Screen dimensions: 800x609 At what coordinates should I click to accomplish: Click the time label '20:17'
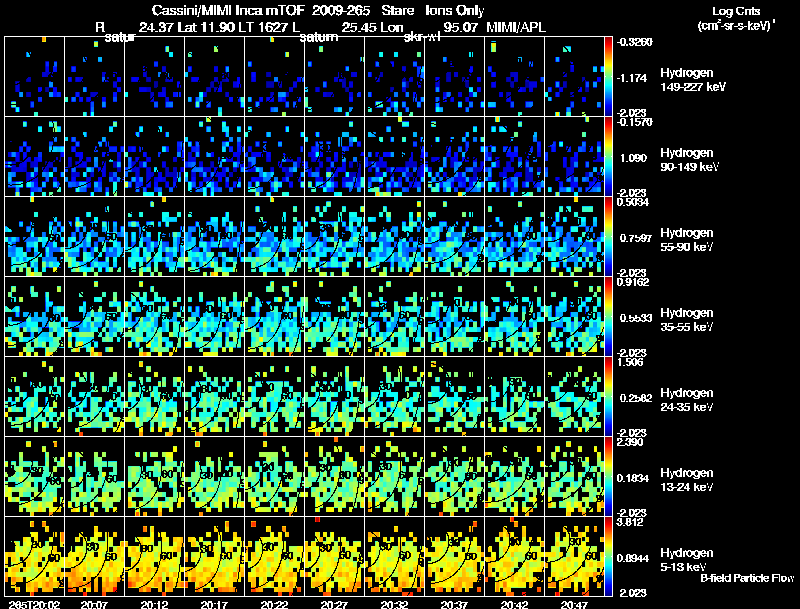coord(215,604)
